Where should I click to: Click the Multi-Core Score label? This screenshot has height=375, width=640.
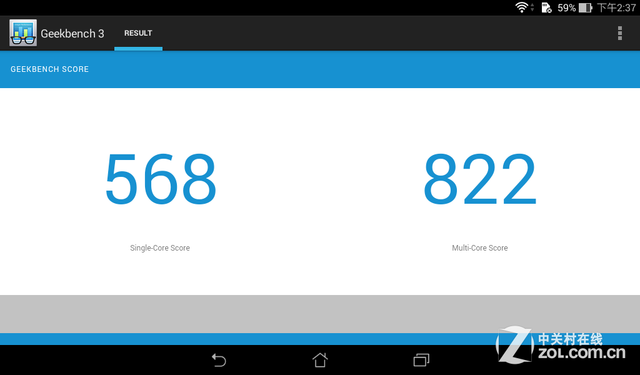pyautogui.click(x=480, y=248)
